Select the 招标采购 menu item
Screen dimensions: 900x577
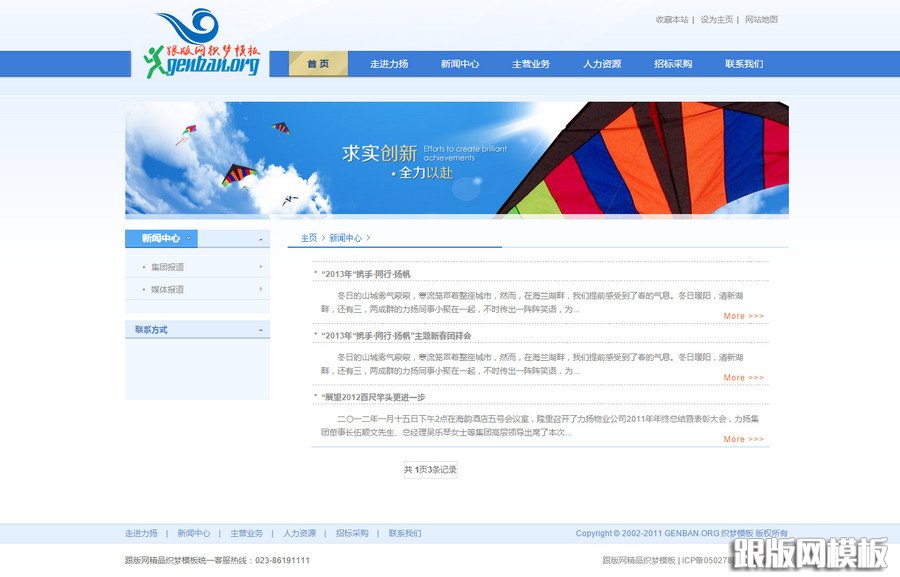click(673, 62)
